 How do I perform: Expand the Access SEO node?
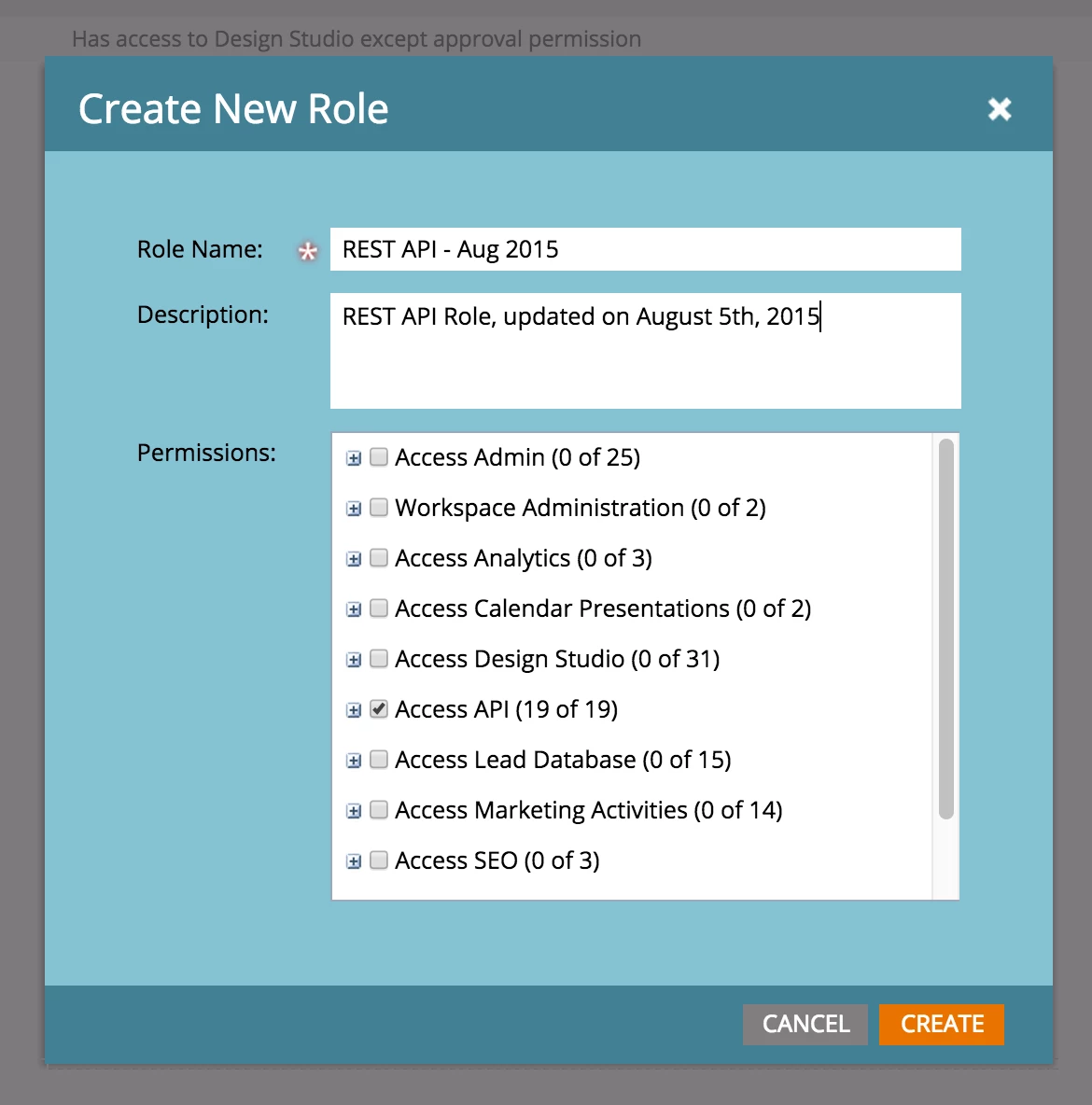354,861
